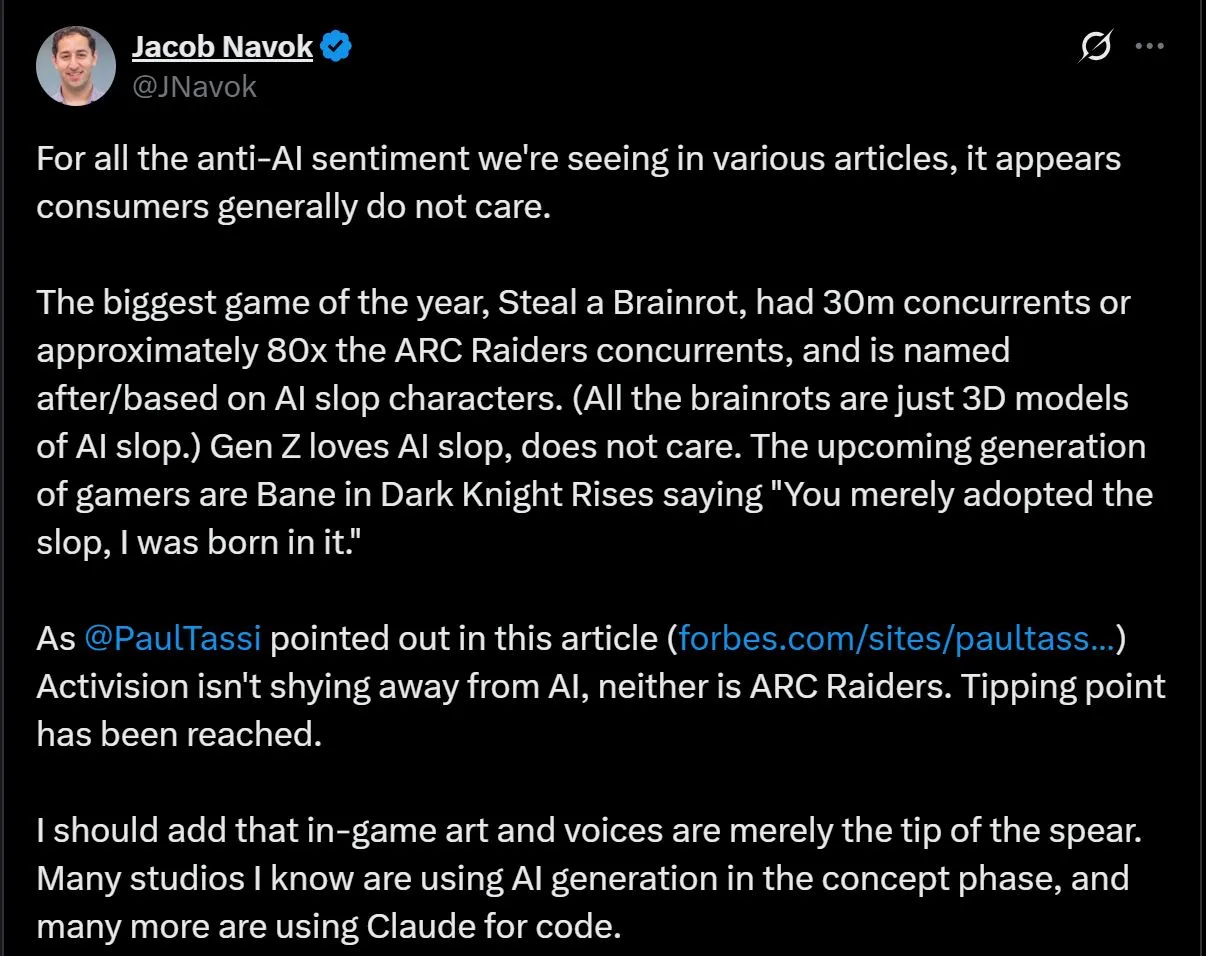Open the three-dot More options menu
This screenshot has height=956, width=1206.
1150,47
